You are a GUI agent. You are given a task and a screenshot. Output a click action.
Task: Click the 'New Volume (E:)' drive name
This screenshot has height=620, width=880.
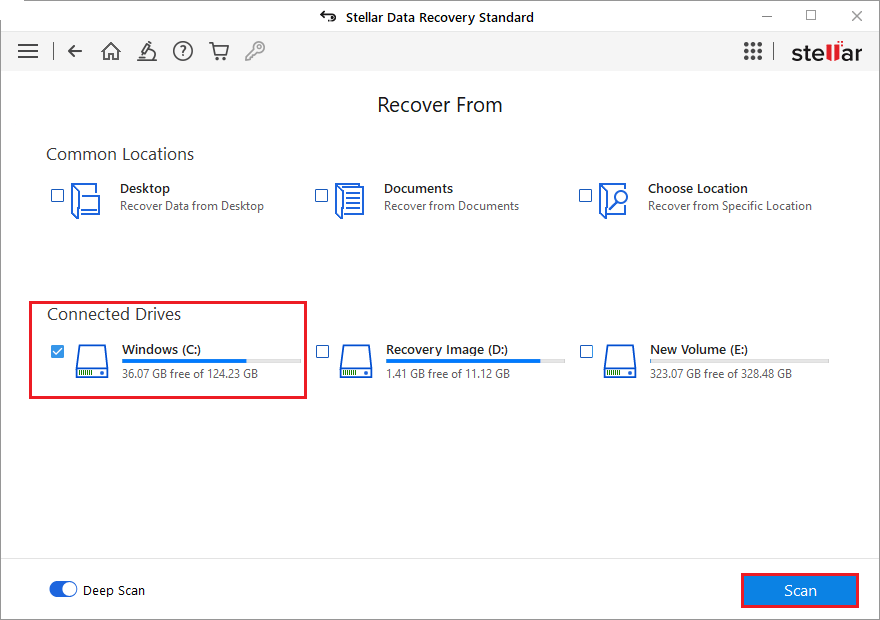699,350
